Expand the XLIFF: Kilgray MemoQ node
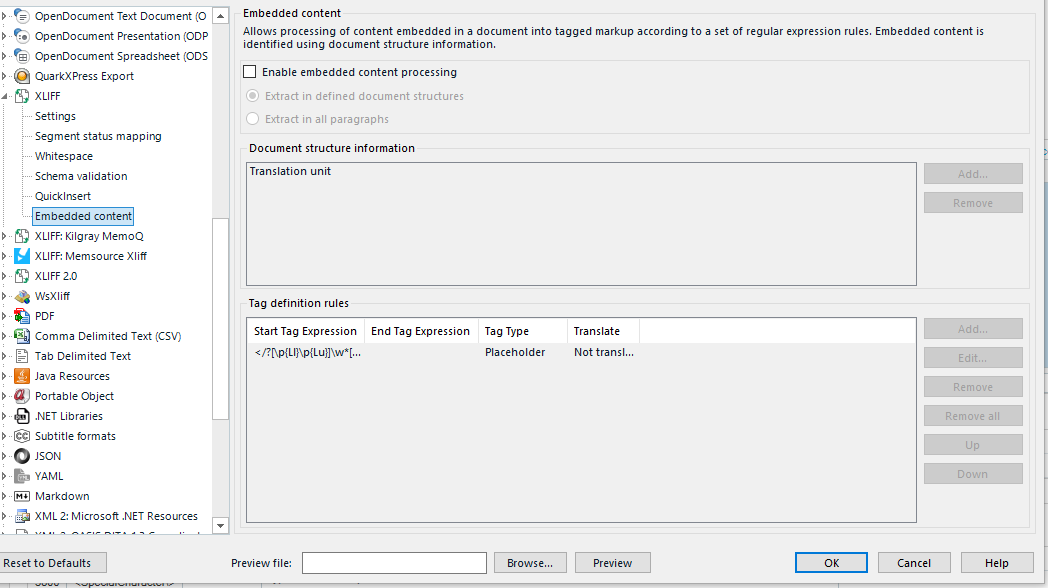The height and width of the screenshot is (588, 1048). 4,236
